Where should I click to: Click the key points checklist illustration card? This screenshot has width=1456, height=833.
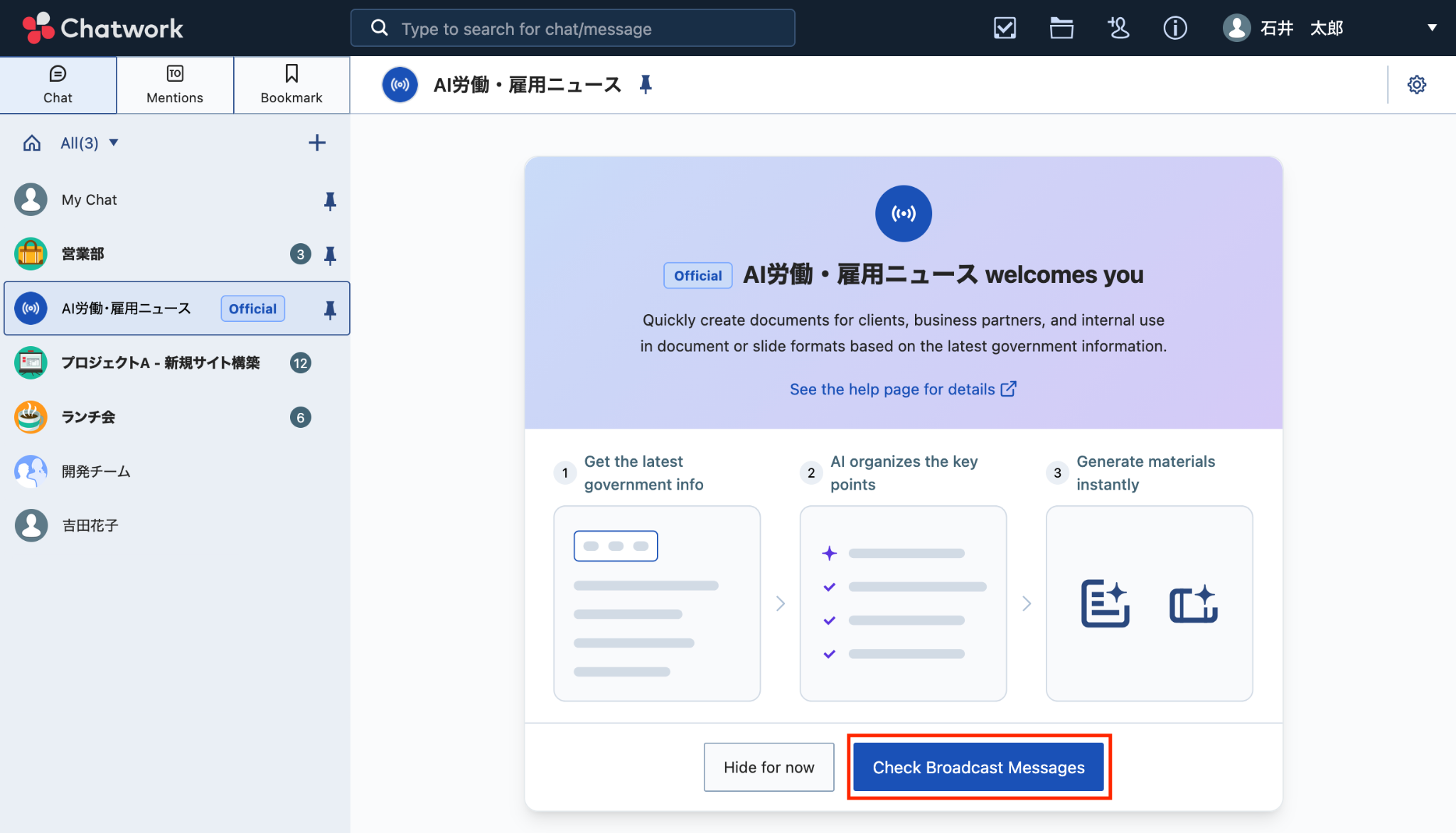click(903, 603)
